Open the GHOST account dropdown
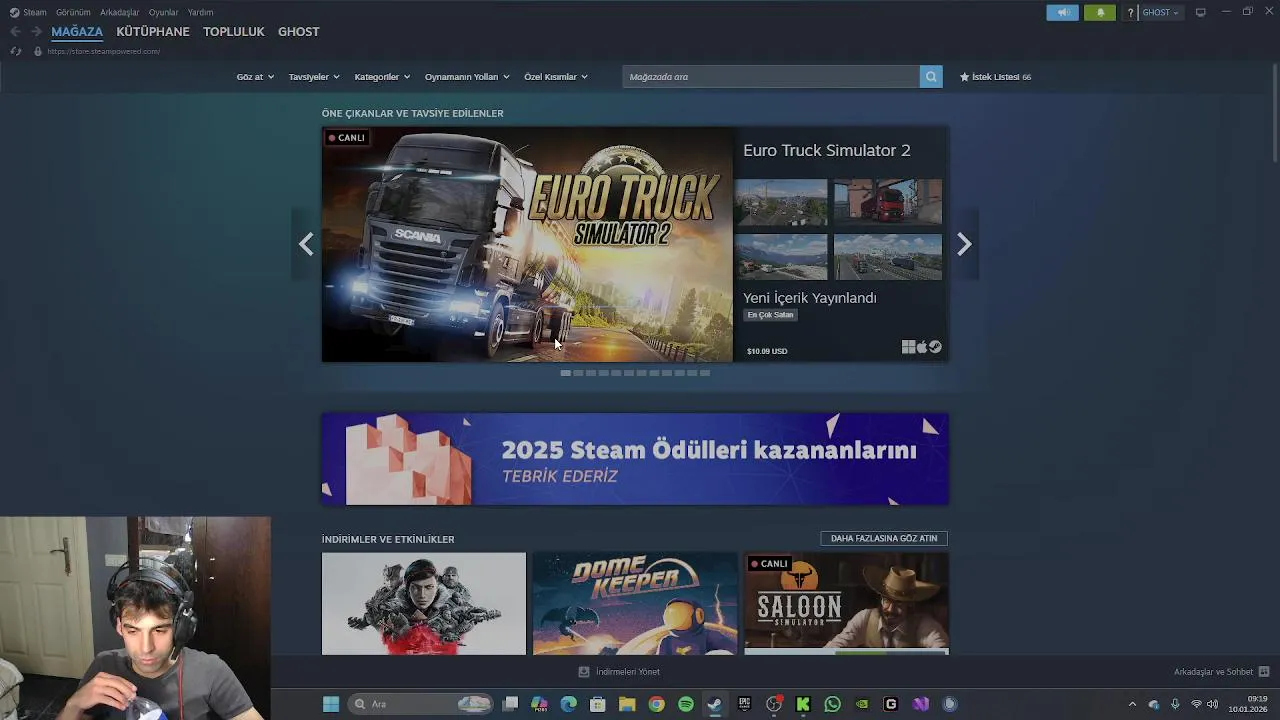1280x720 pixels. pos(1160,13)
